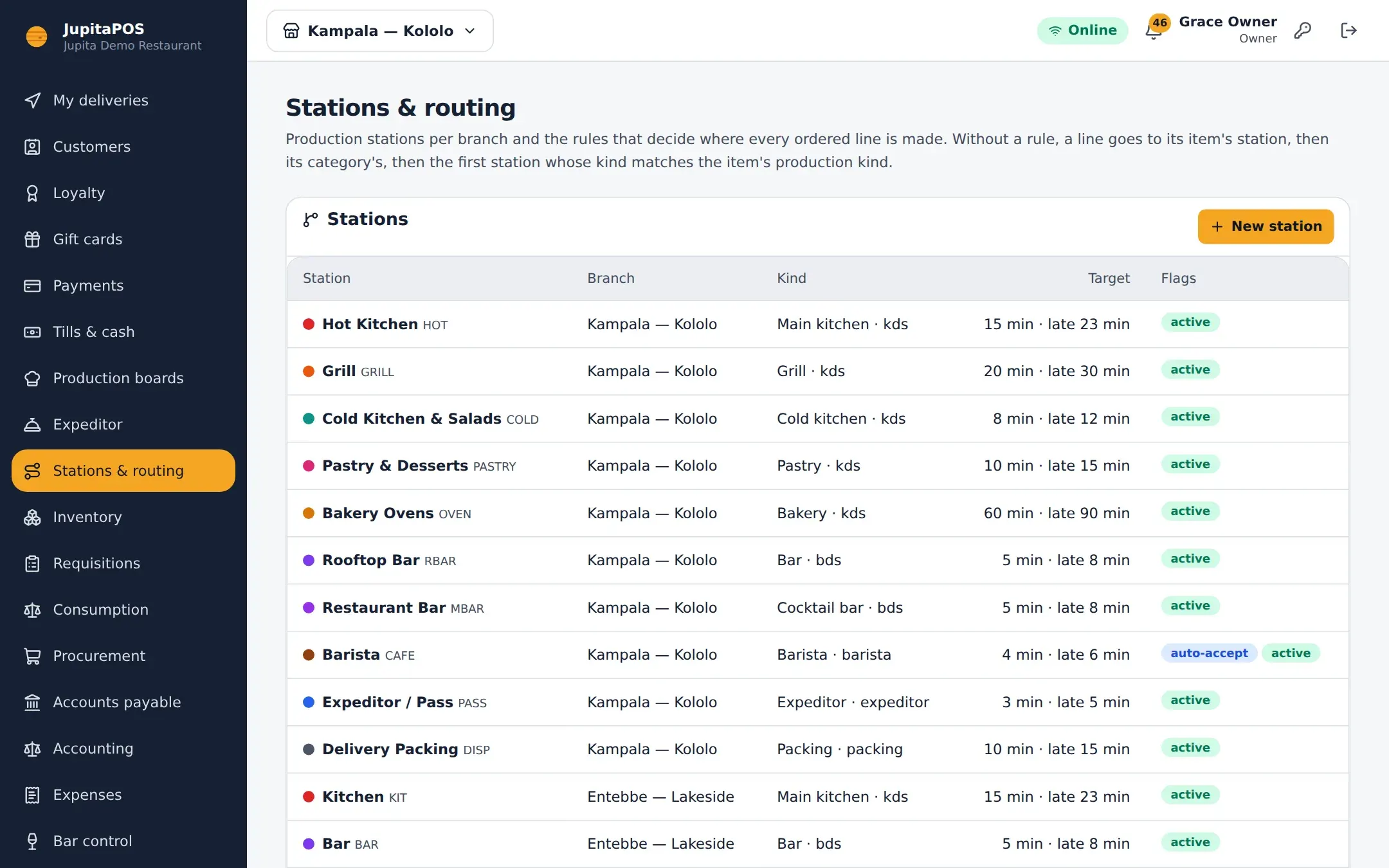The width and height of the screenshot is (1389, 868).
Task: Click the auto-accept flag on Barista row
Action: click(x=1209, y=653)
